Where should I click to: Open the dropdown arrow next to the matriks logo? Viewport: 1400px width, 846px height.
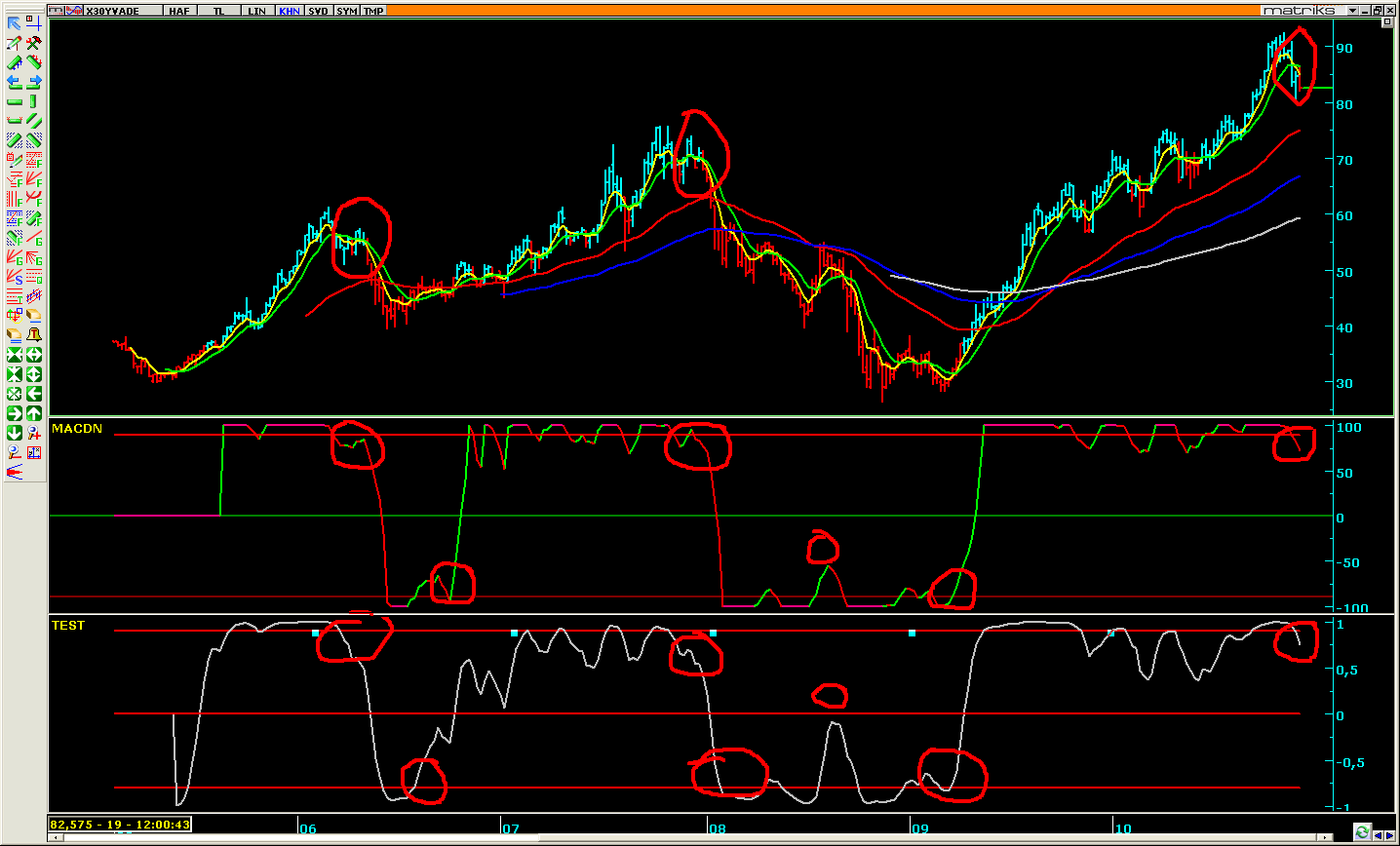1352,11
